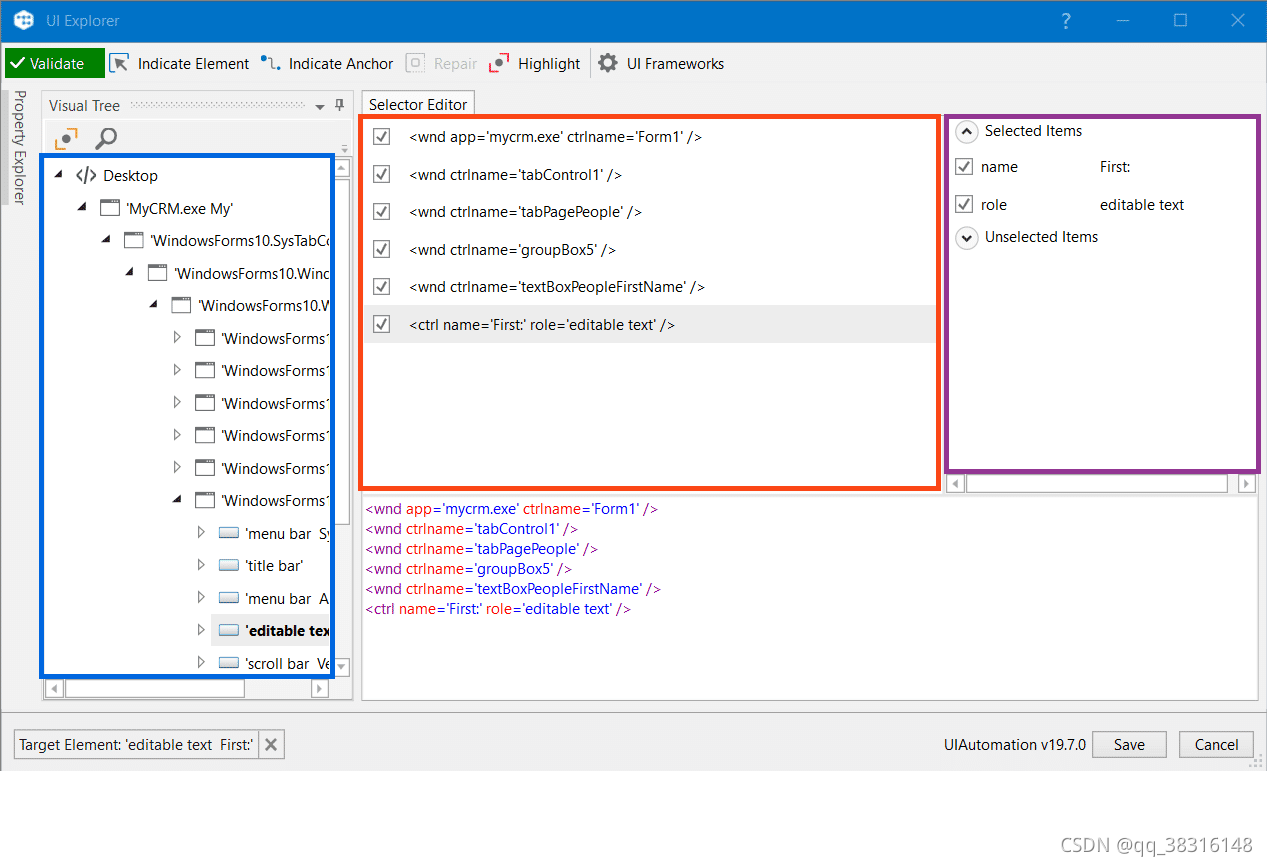Collapse the 'WindowsForms10.SysTabCo' node
Screen dimensions: 1267x866
coord(107,241)
